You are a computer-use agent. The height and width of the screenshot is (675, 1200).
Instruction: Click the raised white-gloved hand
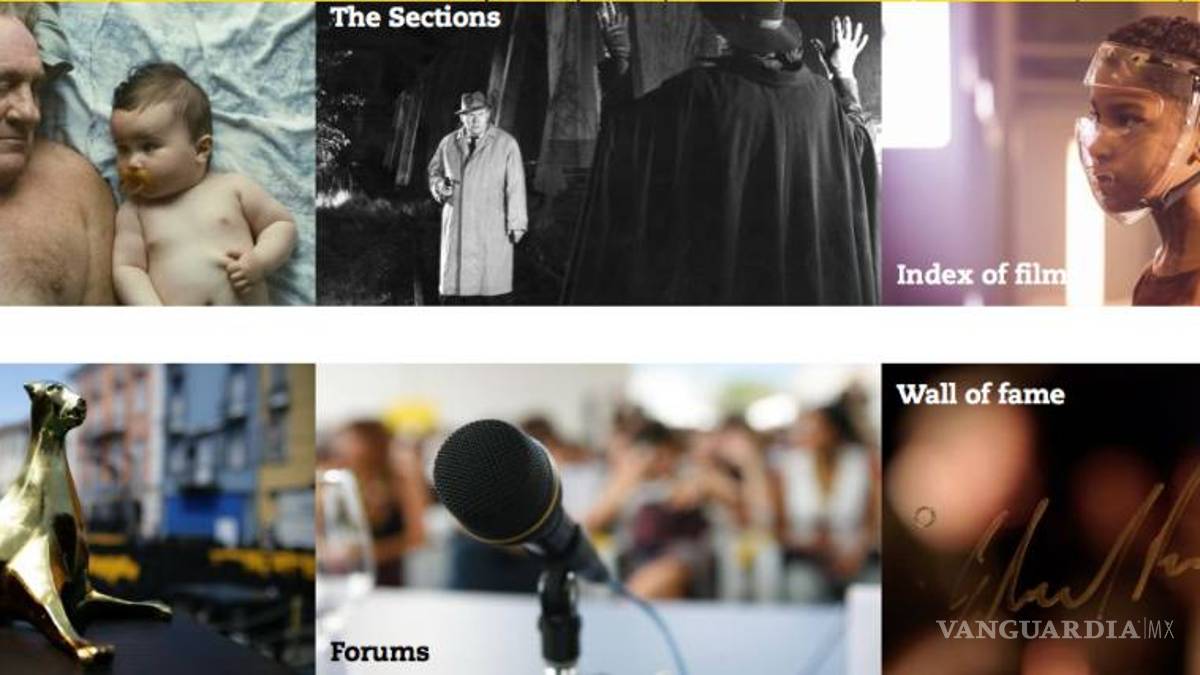point(848,46)
